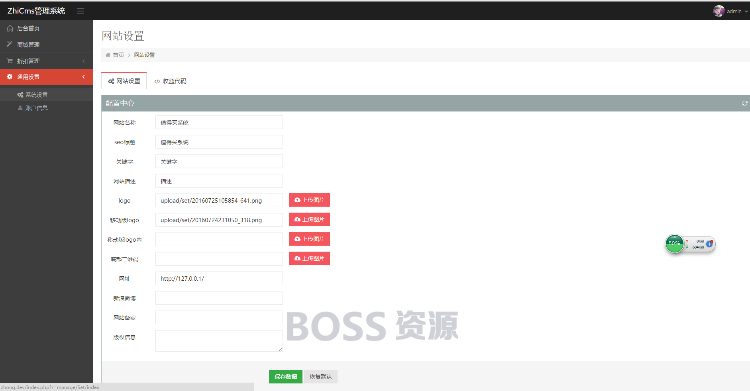The width and height of the screenshot is (750, 391).
Task: Open the sidebar item with pencil icon
Action: point(46,45)
